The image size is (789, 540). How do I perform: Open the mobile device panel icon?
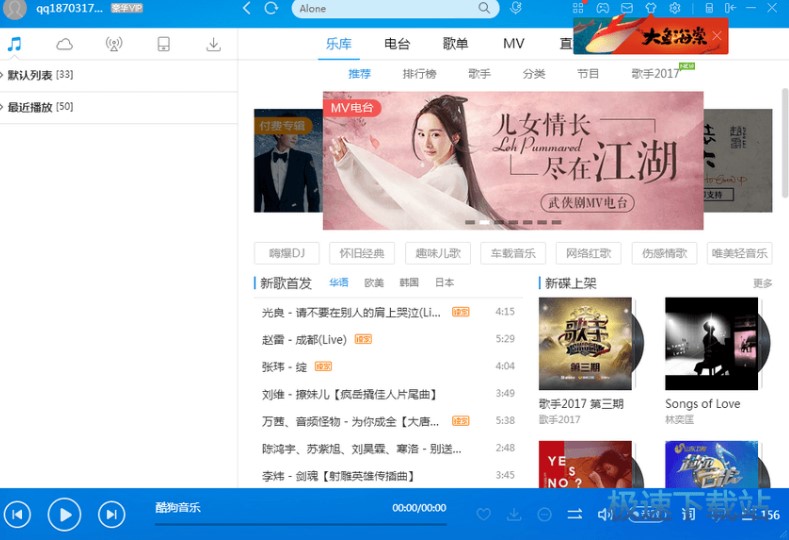tap(164, 44)
